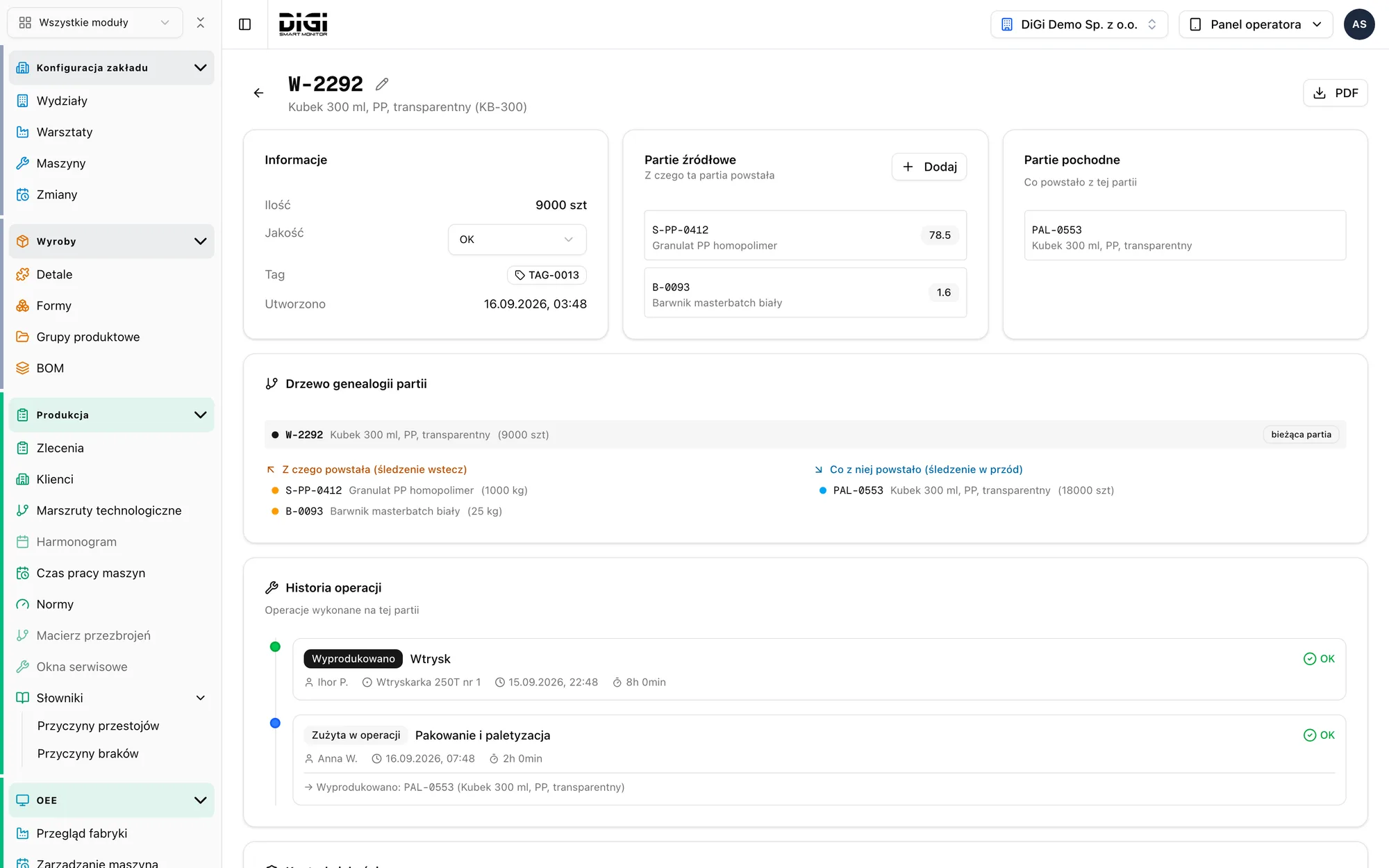Click the DiGi Smart Monitor logo
Screen dimensions: 1389x868
tap(303, 24)
